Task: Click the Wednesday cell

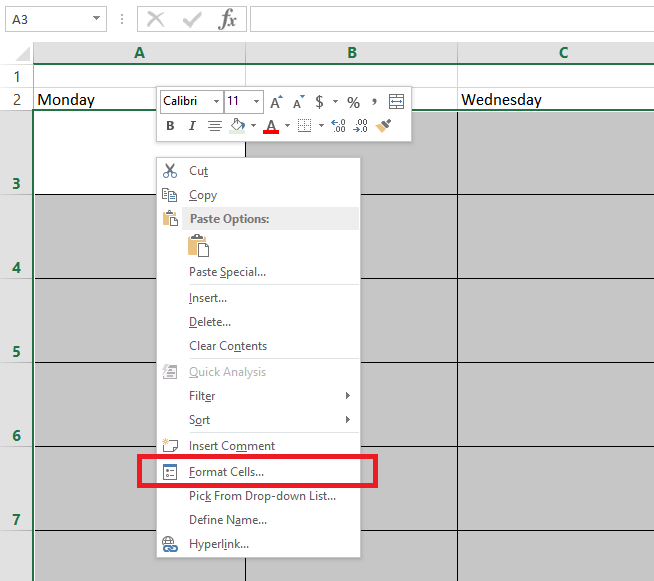Action: [556, 99]
